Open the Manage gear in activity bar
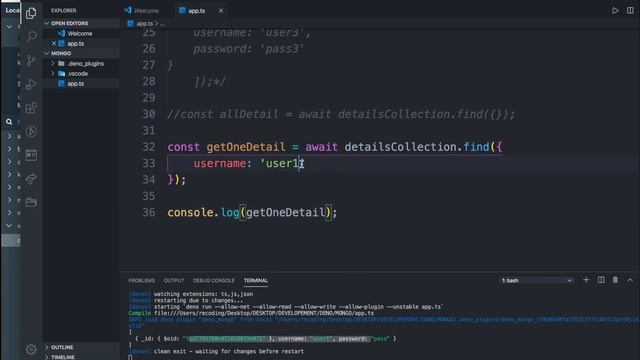 (x=31, y=349)
